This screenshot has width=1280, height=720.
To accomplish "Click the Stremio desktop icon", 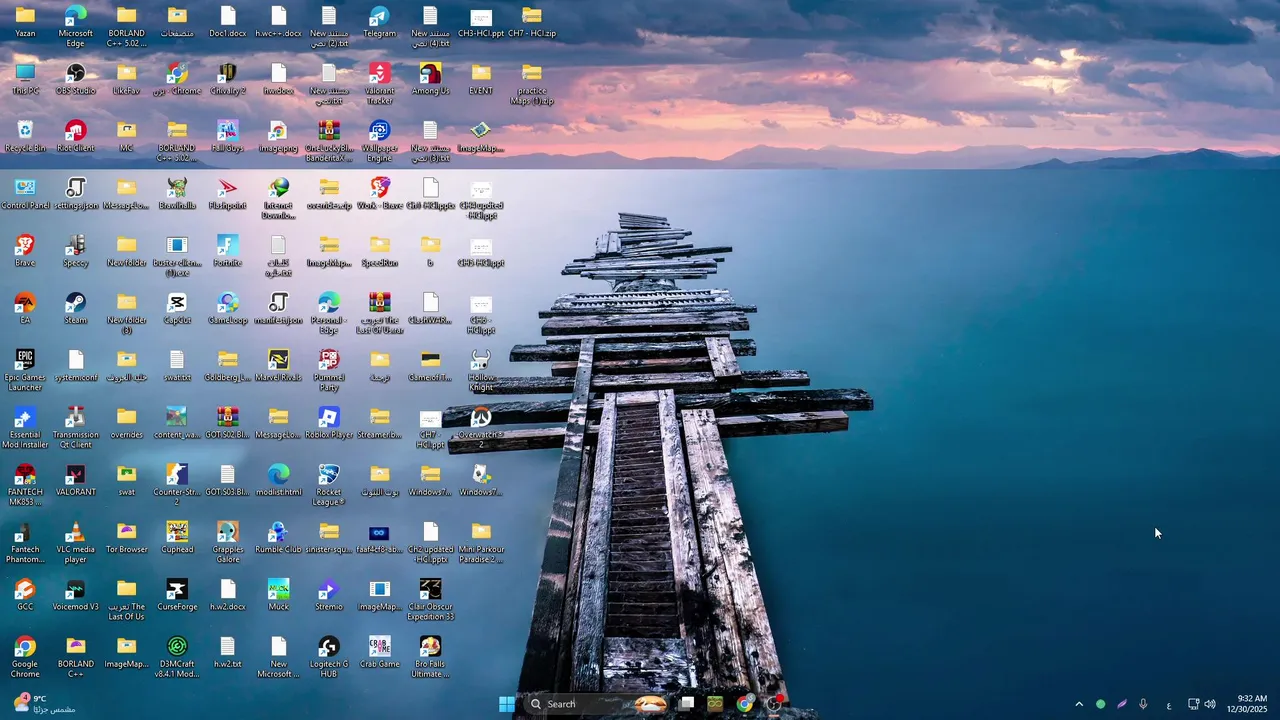I will [x=328, y=594].
